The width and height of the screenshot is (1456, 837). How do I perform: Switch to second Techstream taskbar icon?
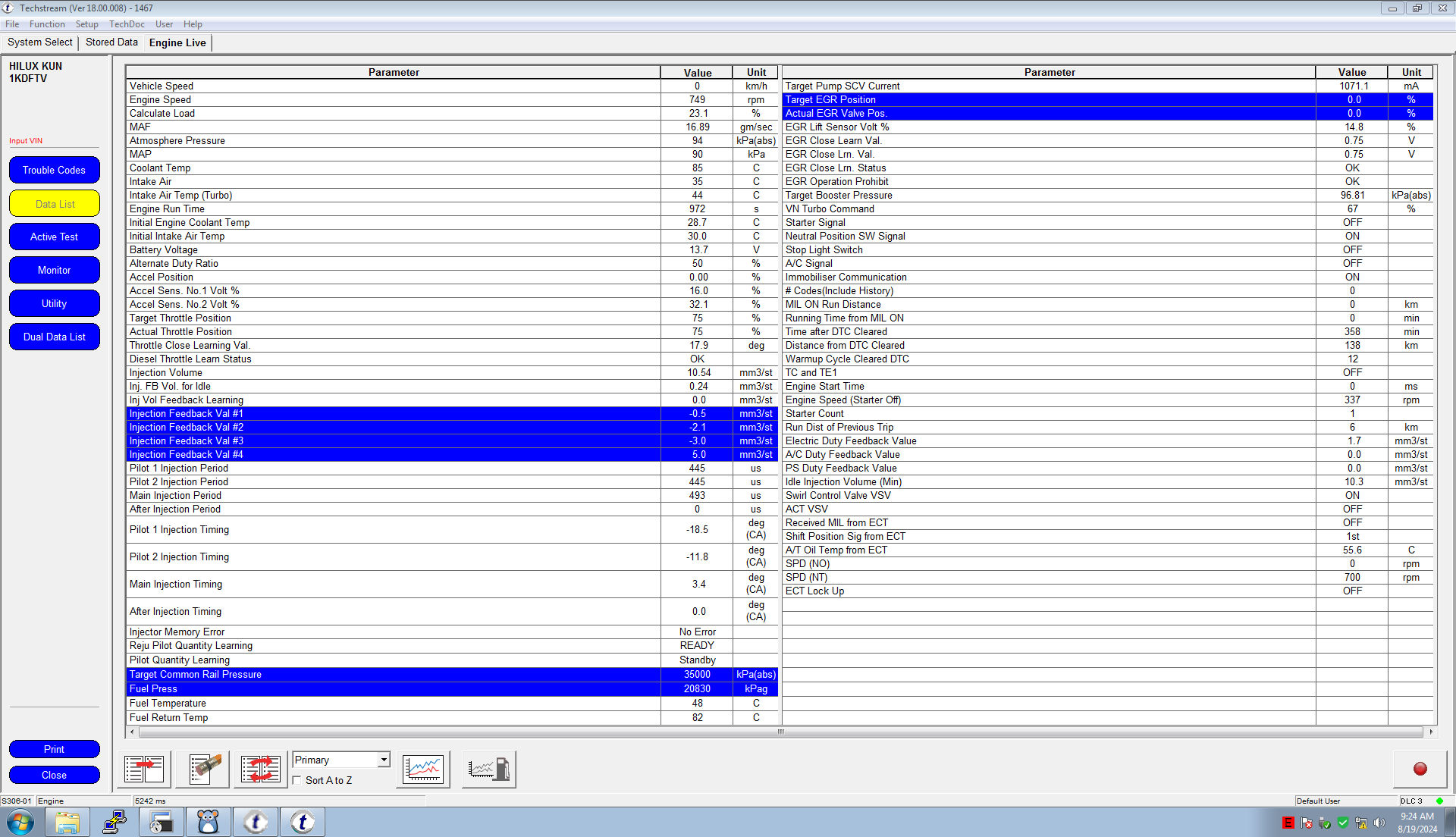pos(303,822)
